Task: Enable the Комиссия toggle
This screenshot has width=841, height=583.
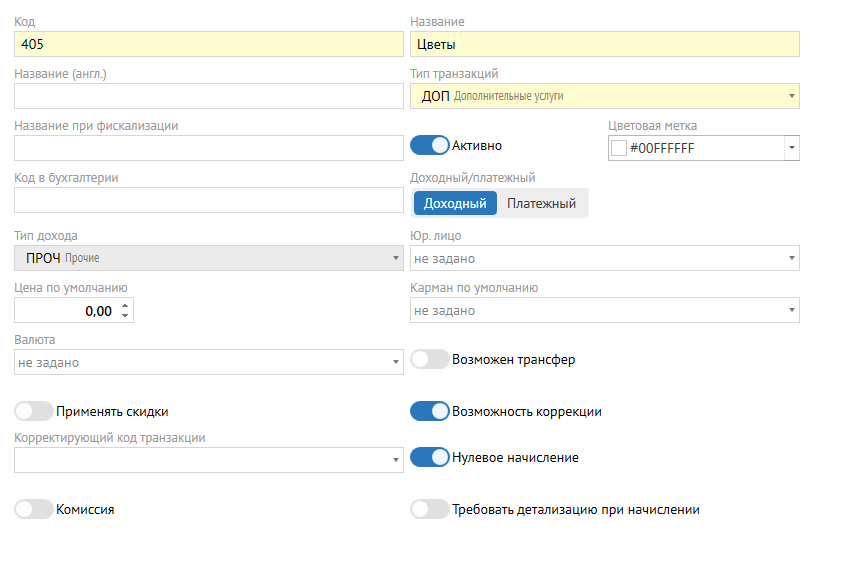Action: pyautogui.click(x=34, y=509)
